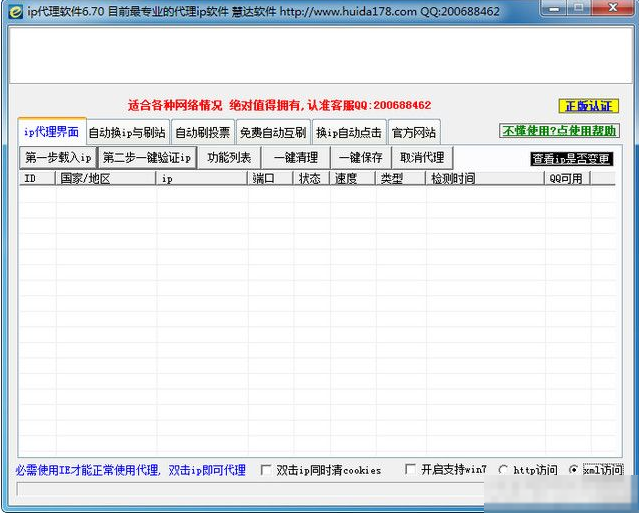
Task: Click the yellow 正版认证 label
Action: click(588, 106)
